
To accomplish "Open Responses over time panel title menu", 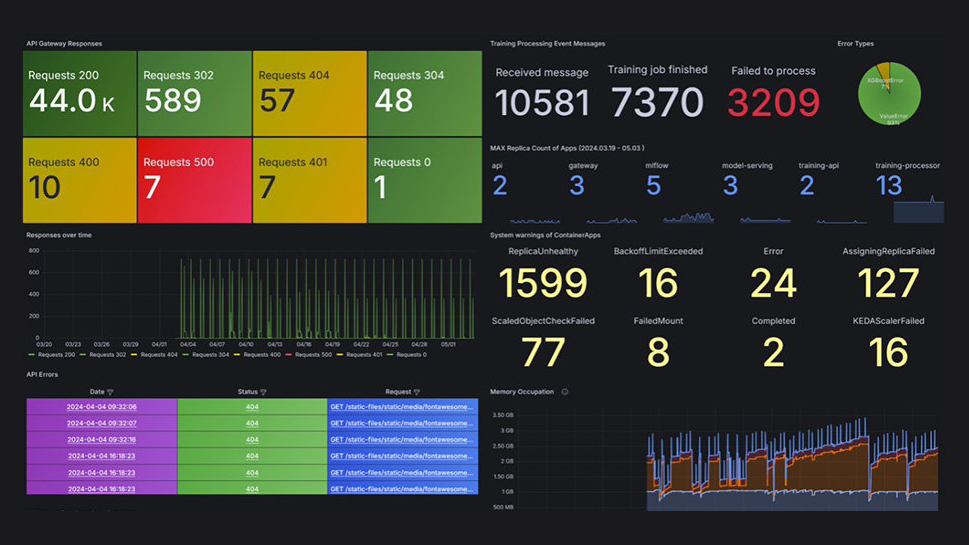I will click(59, 235).
